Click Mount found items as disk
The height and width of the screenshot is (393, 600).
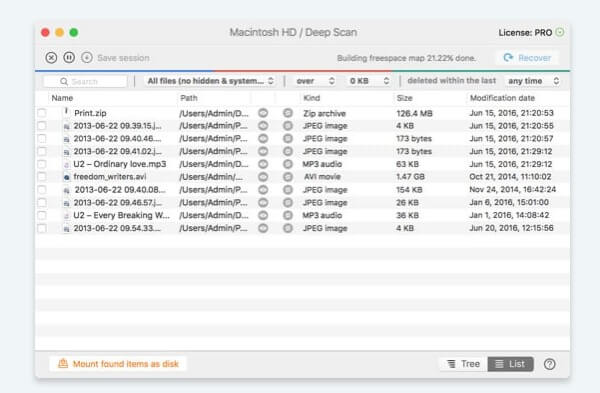pyautogui.click(x=118, y=364)
